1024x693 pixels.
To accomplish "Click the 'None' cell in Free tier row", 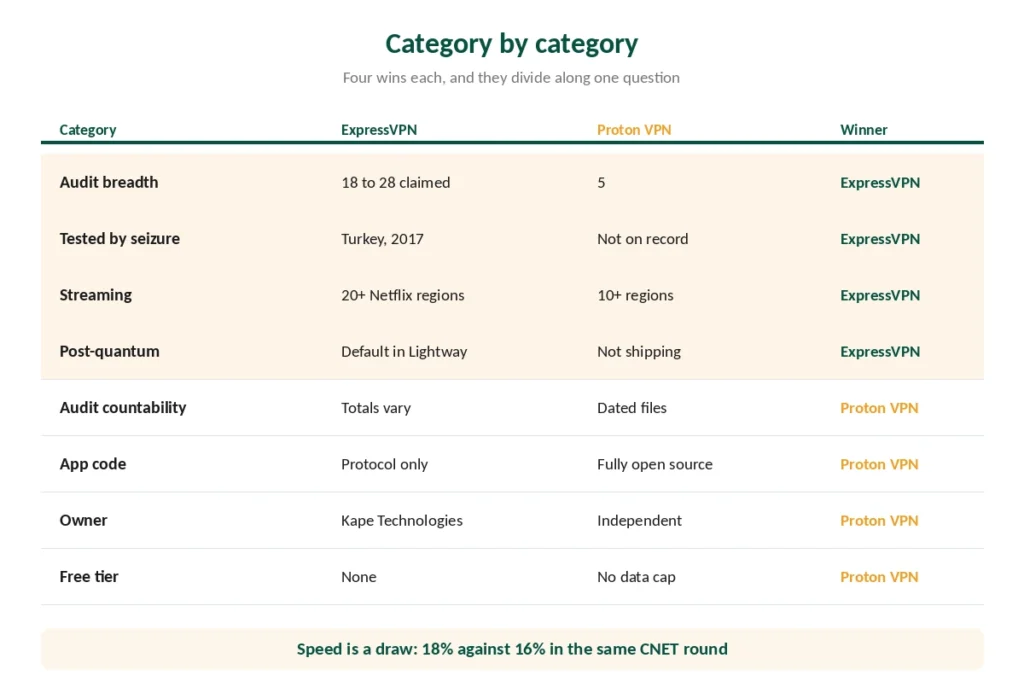I will [359, 577].
